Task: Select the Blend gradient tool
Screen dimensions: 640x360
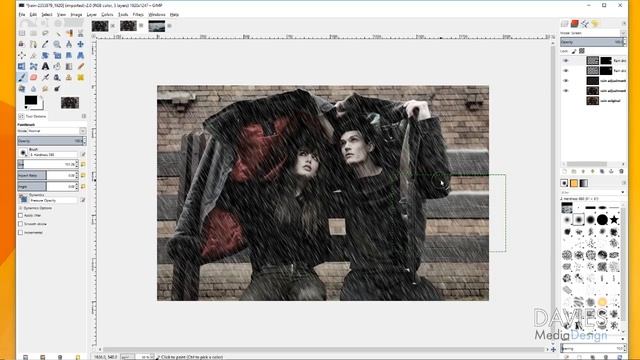Action: point(69,66)
